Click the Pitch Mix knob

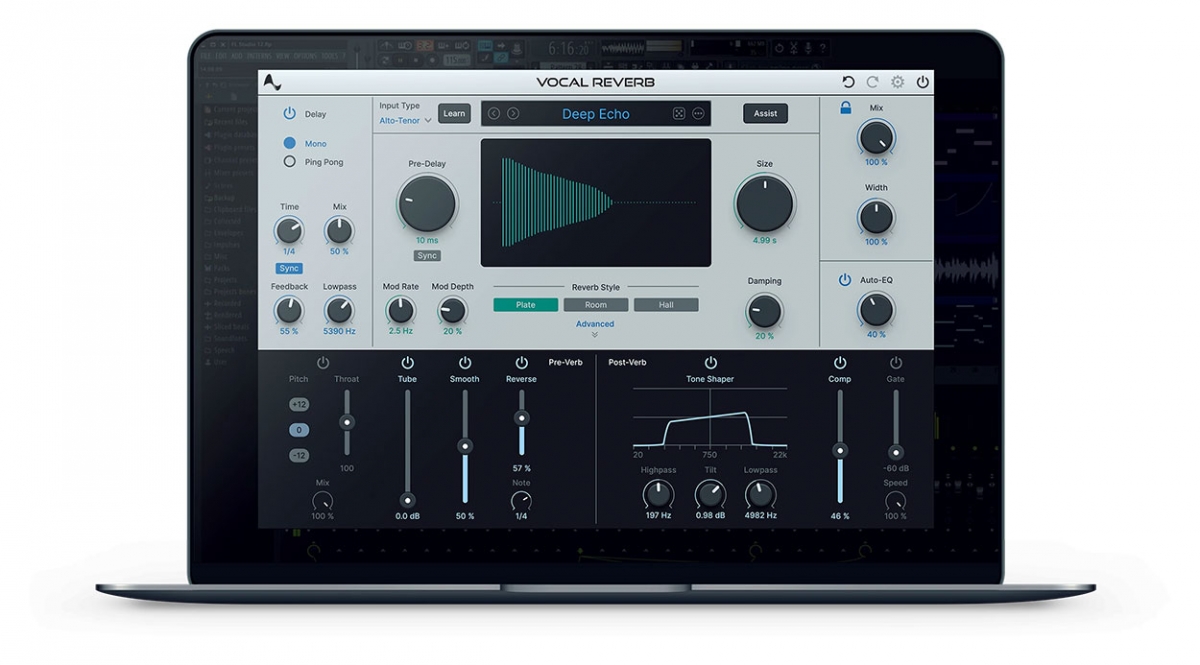tap(322, 501)
